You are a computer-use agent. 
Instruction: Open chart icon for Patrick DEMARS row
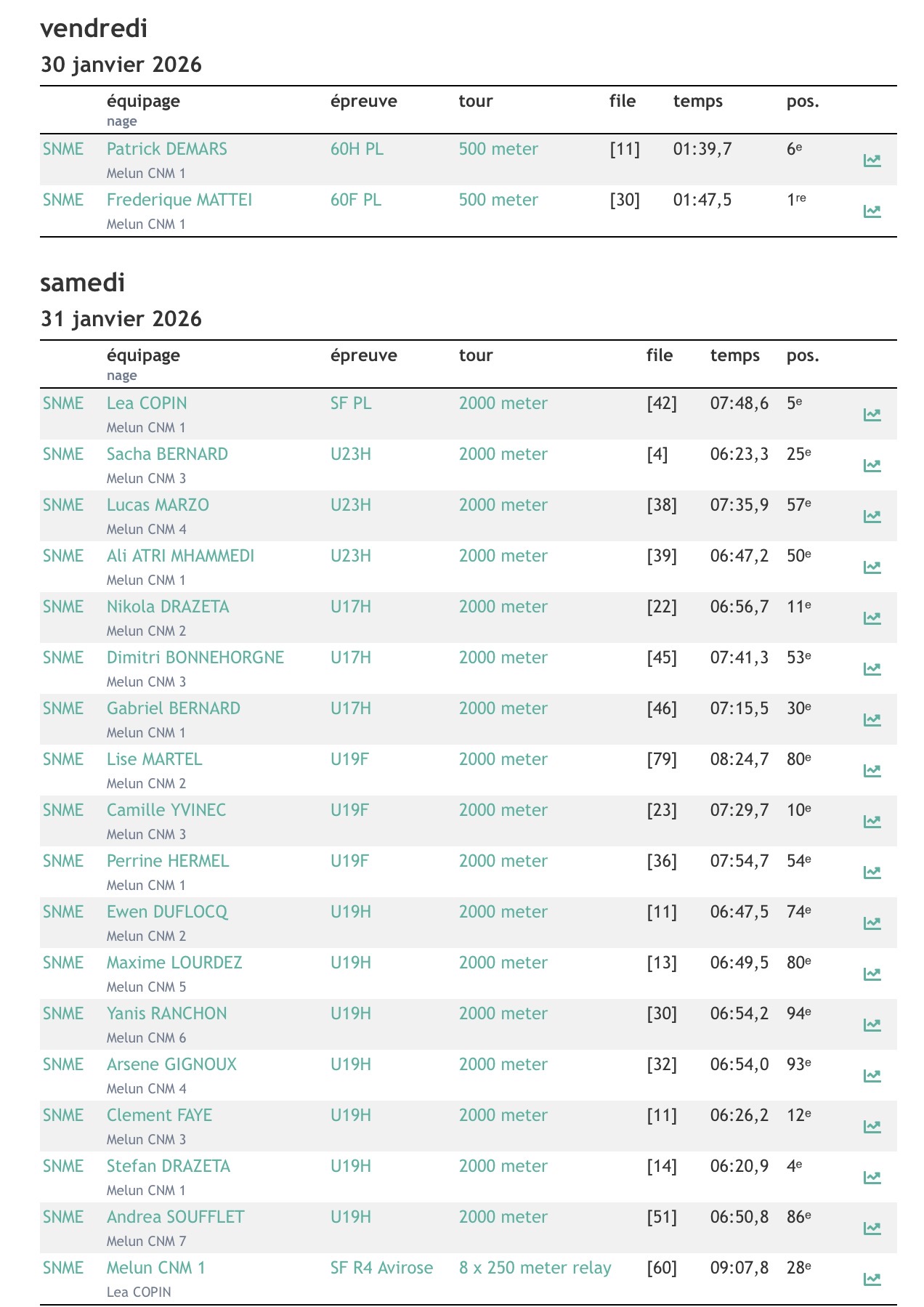(x=872, y=161)
